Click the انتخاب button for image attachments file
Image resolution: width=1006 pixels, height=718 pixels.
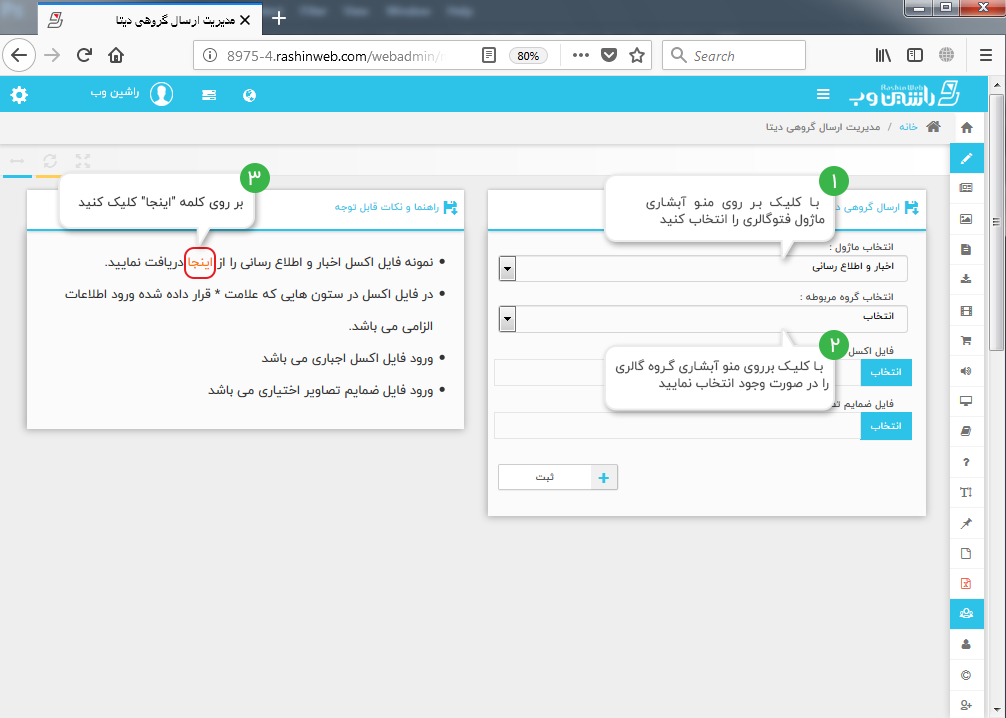point(886,426)
